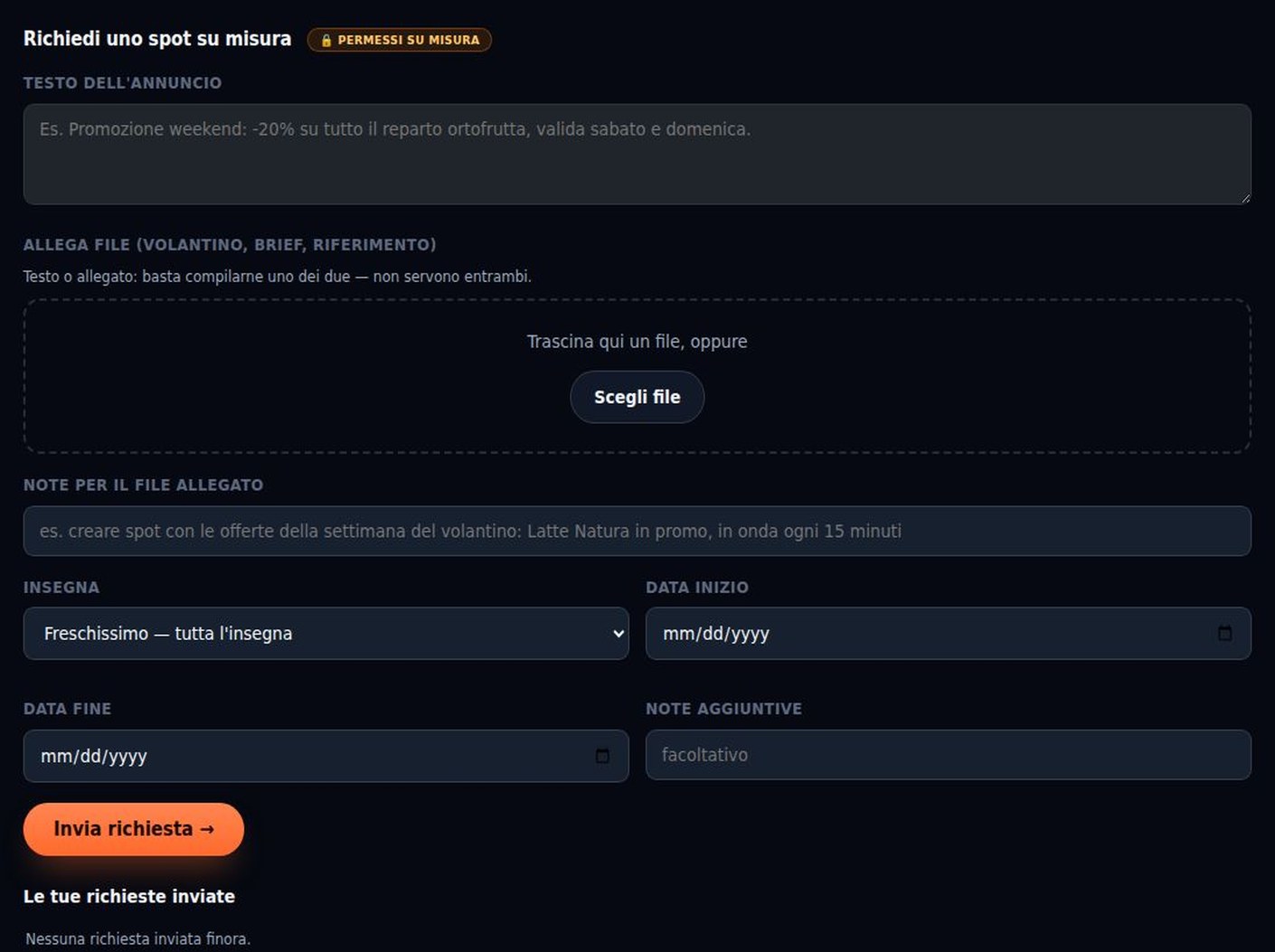Focus the Note per il file allegato field

coord(637,531)
